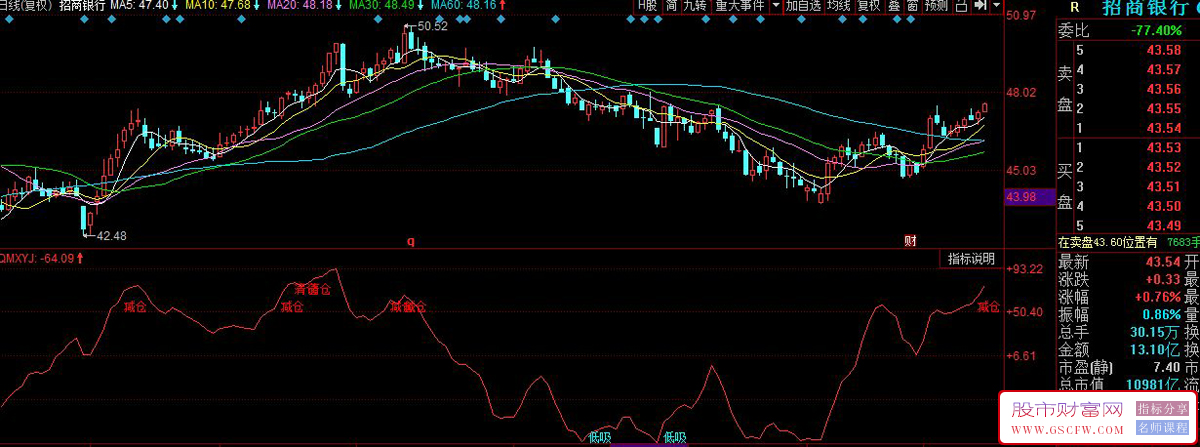Click the +50.40 indicator axis value
Image resolution: width=1200 pixels, height=447 pixels.
pyautogui.click(x=1026, y=312)
